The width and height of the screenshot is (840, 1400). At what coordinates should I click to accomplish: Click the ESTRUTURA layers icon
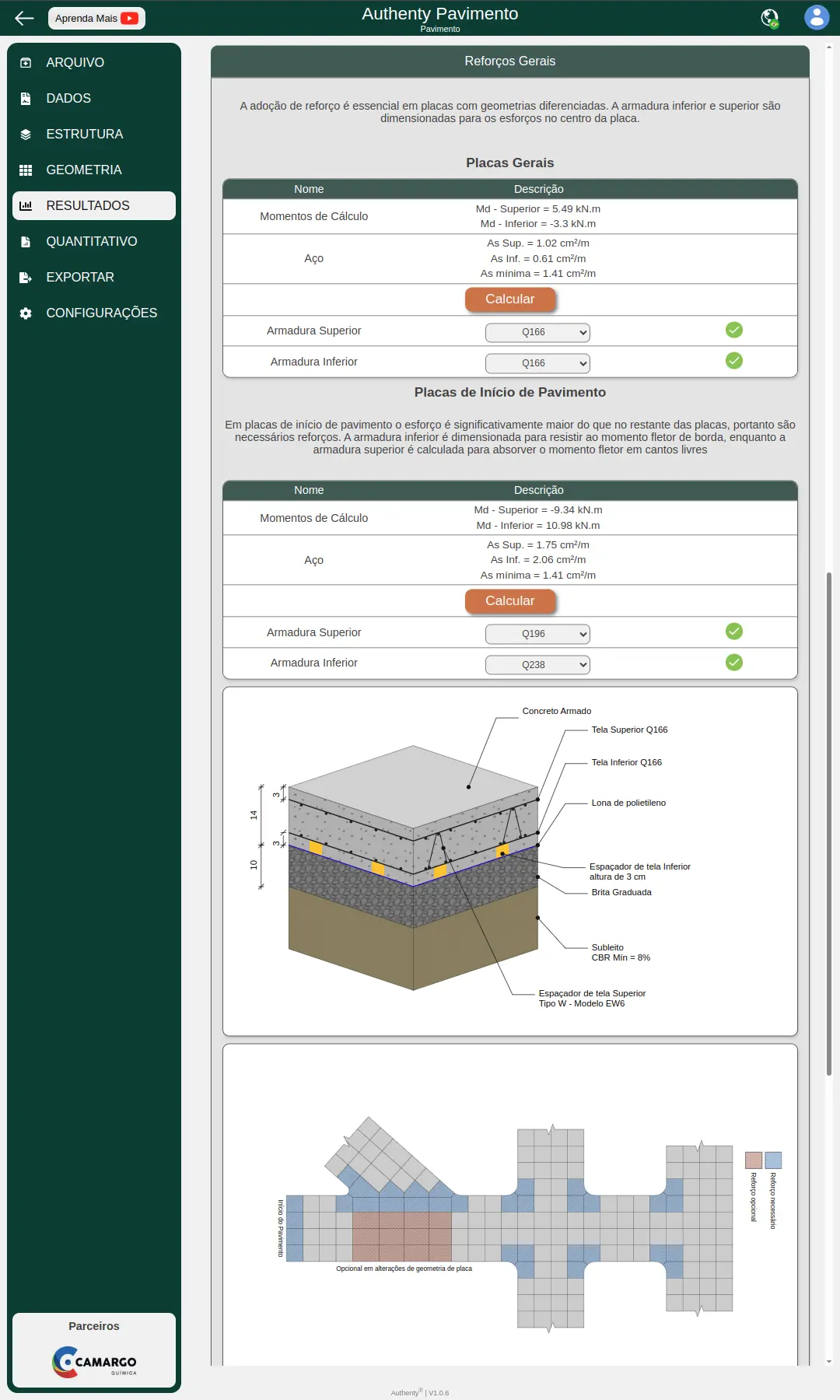click(26, 135)
